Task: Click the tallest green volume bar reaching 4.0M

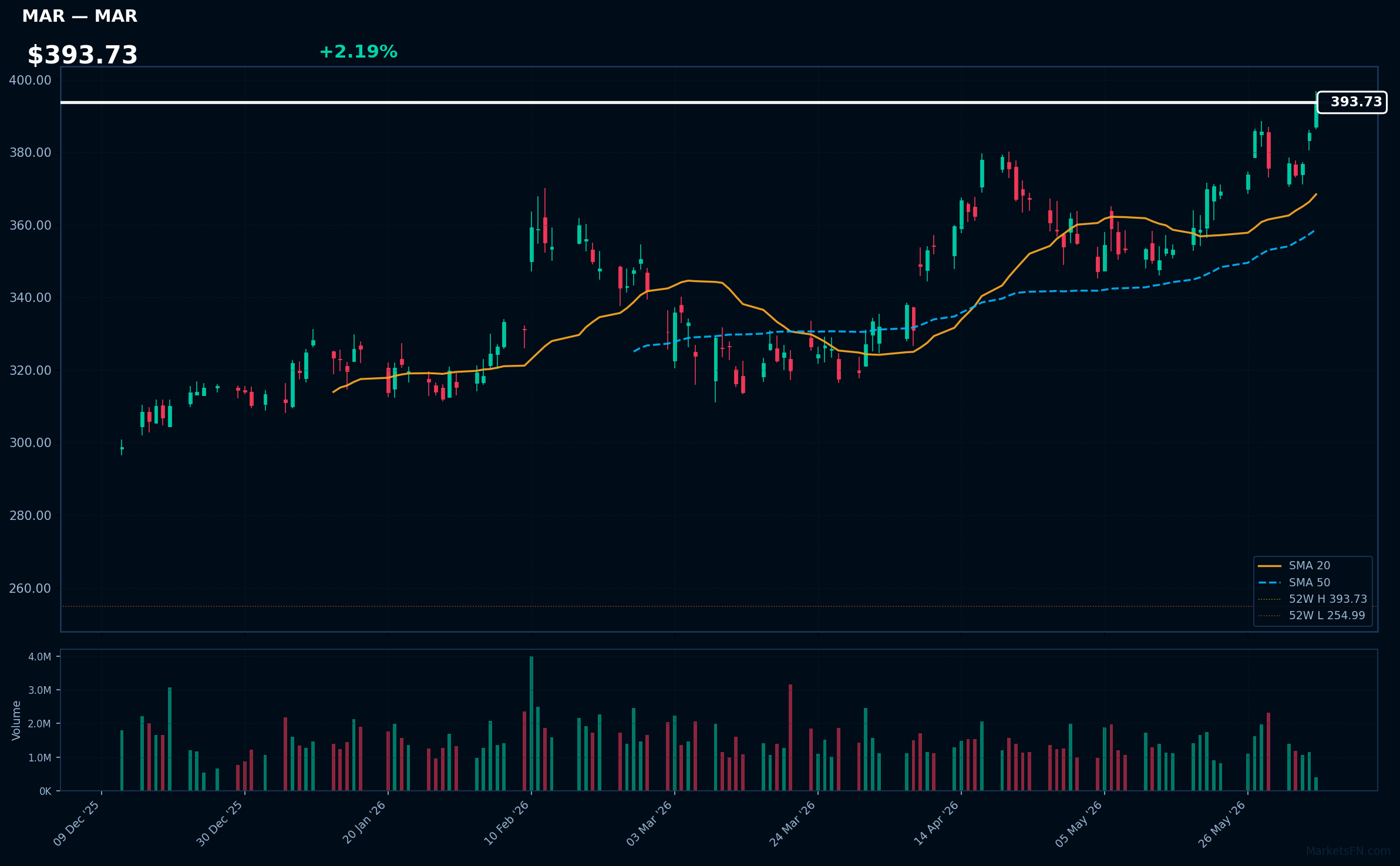Action: pos(531,723)
